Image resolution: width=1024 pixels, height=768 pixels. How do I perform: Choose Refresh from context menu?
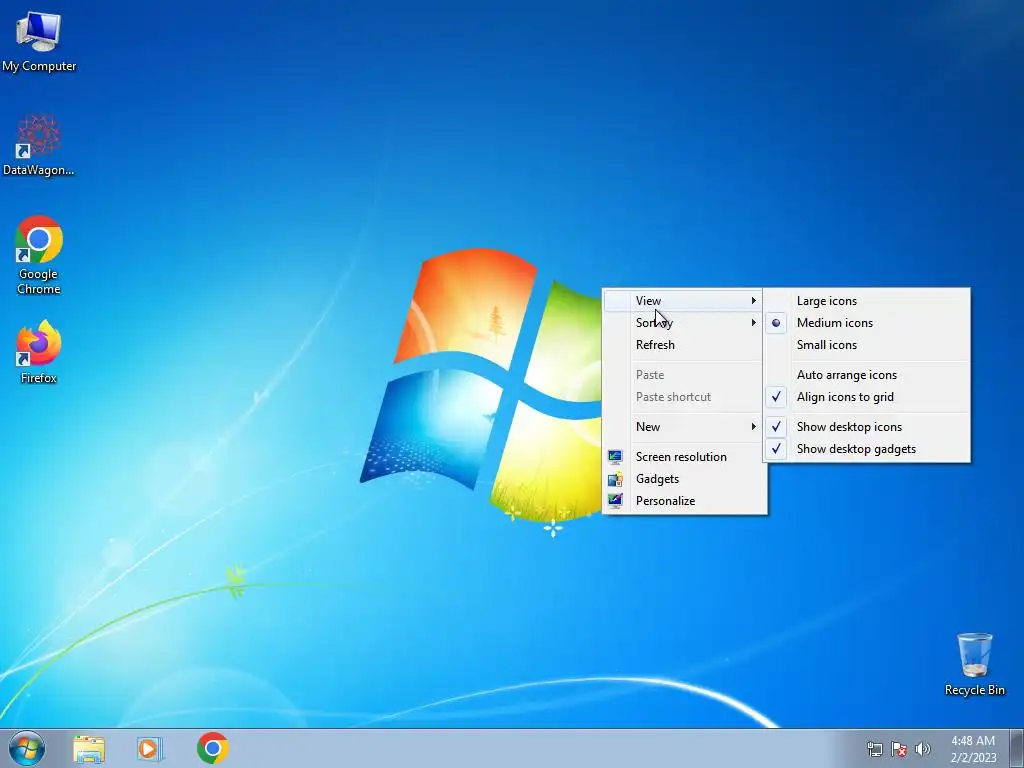(683, 345)
